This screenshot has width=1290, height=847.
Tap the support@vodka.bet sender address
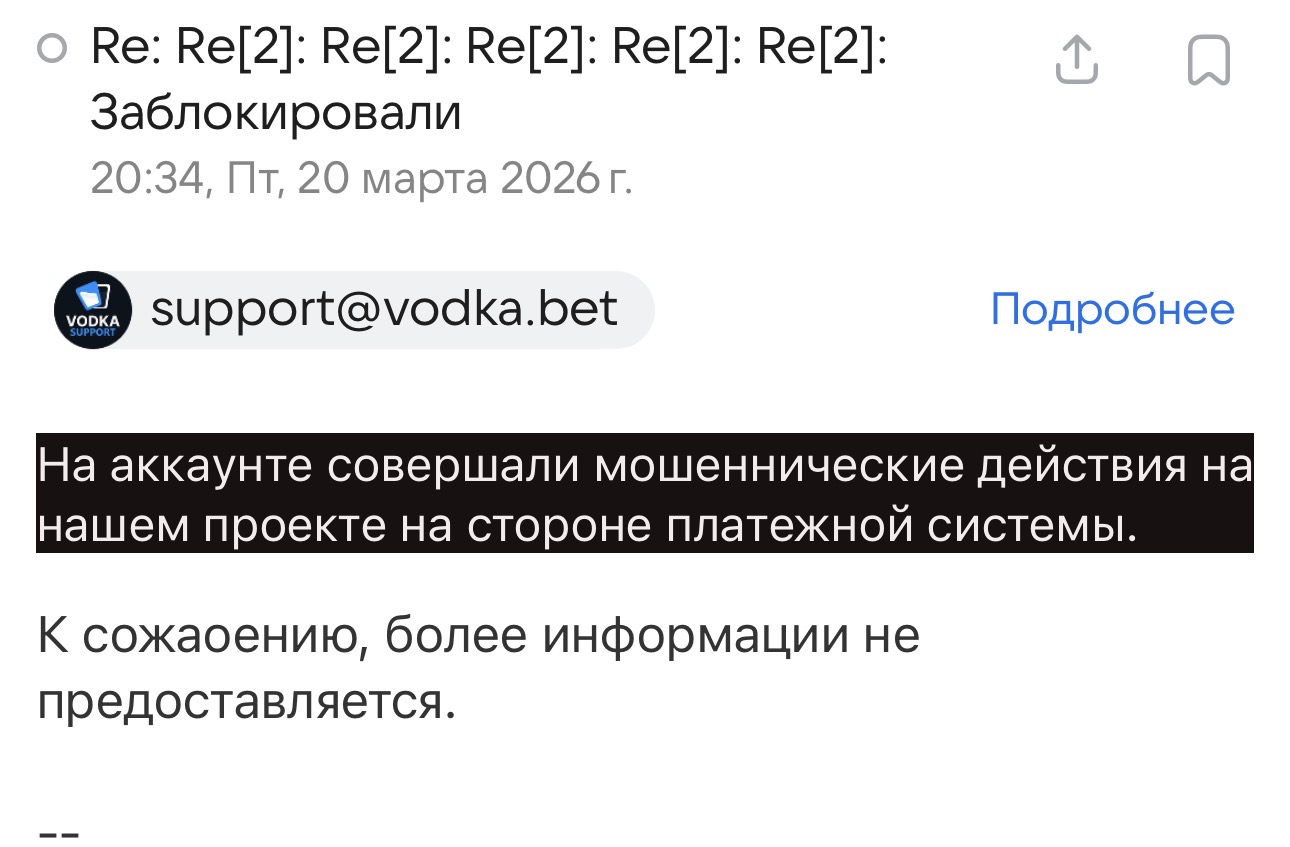click(384, 310)
